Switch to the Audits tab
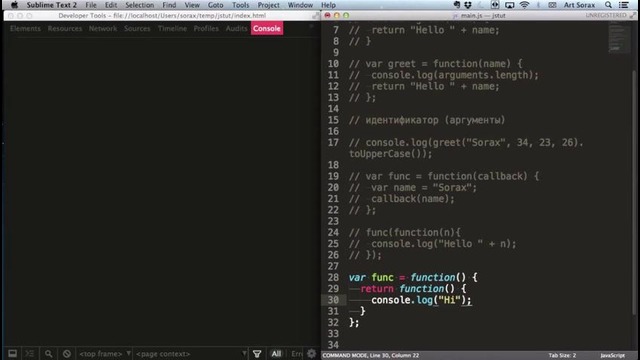Screen dimensions: 640x360 click(x=236, y=29)
